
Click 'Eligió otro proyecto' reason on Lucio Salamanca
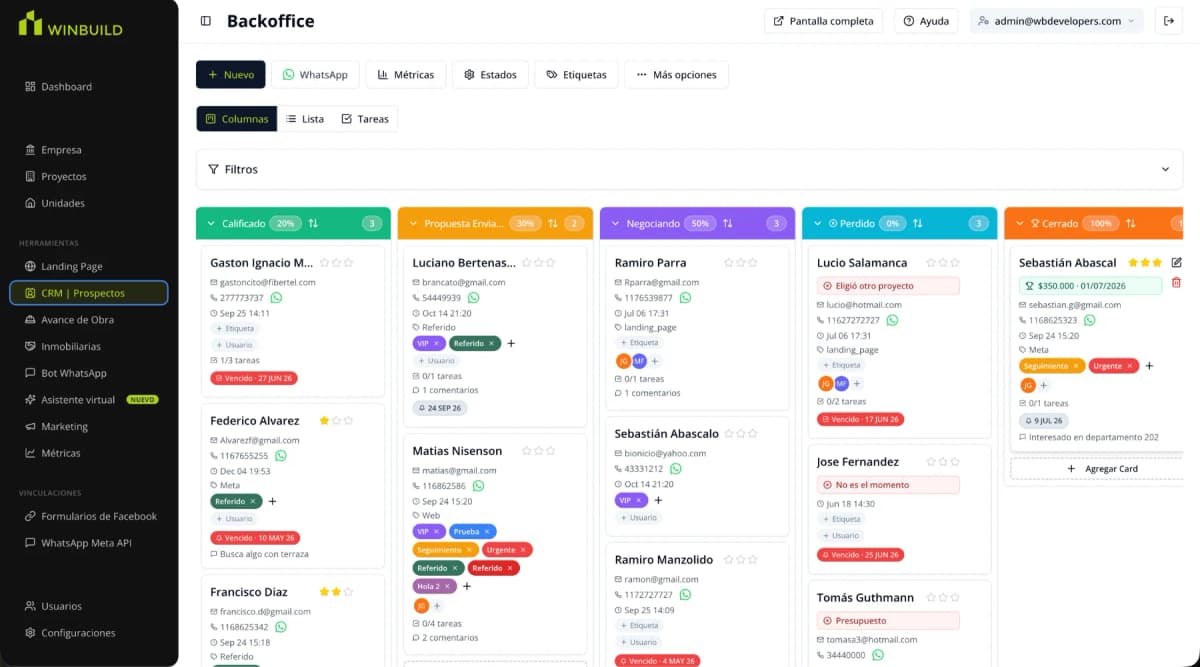pos(888,285)
